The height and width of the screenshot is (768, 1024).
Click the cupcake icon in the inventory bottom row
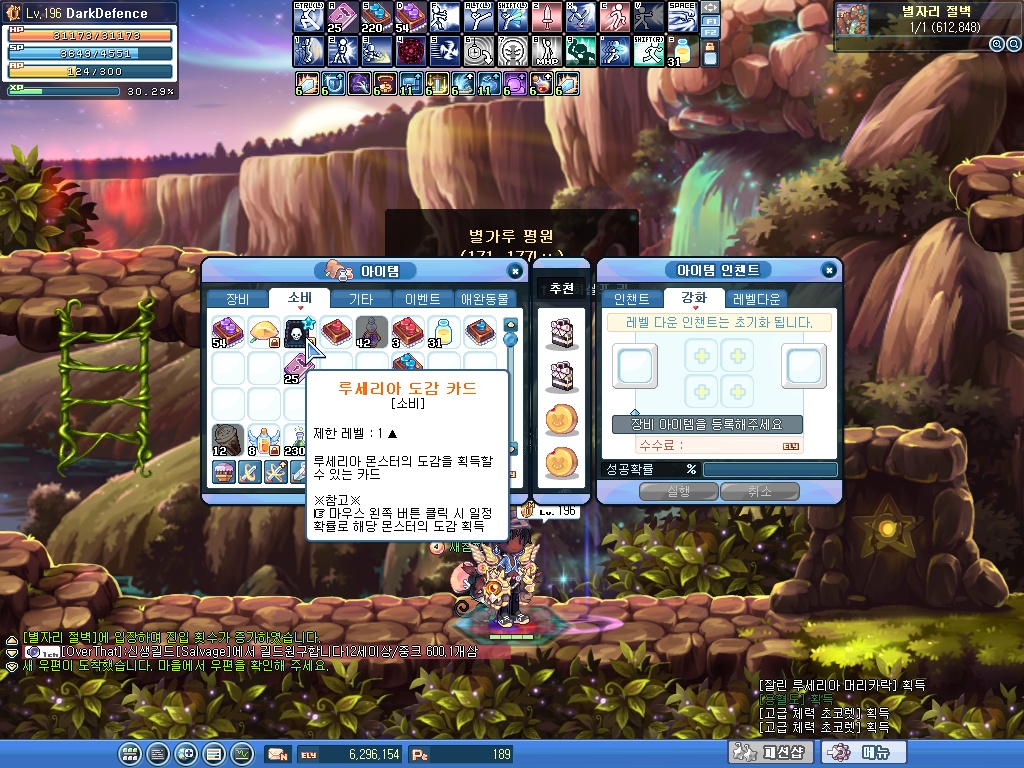point(224,472)
